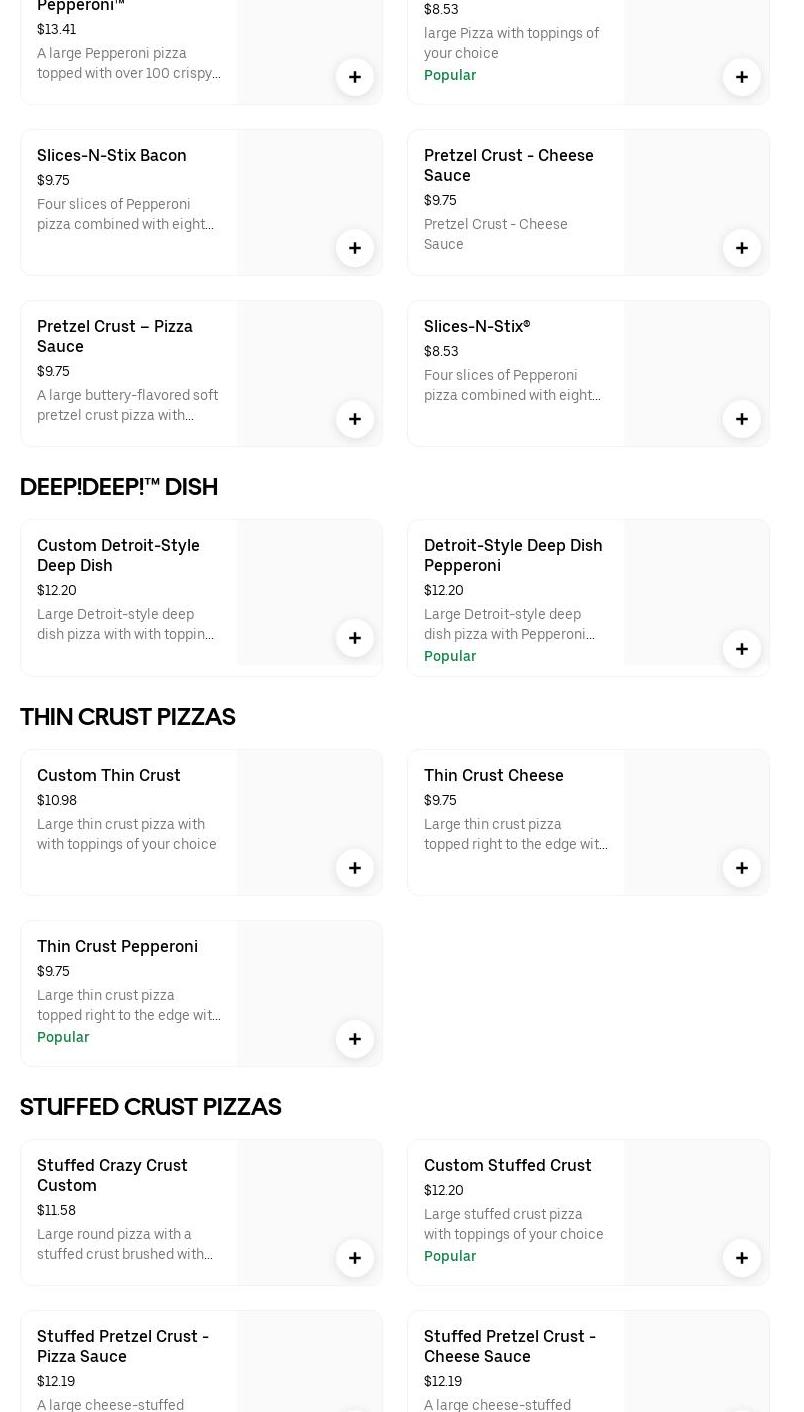Add Pretzel Crust - Cheese Sauce item

click(742, 248)
